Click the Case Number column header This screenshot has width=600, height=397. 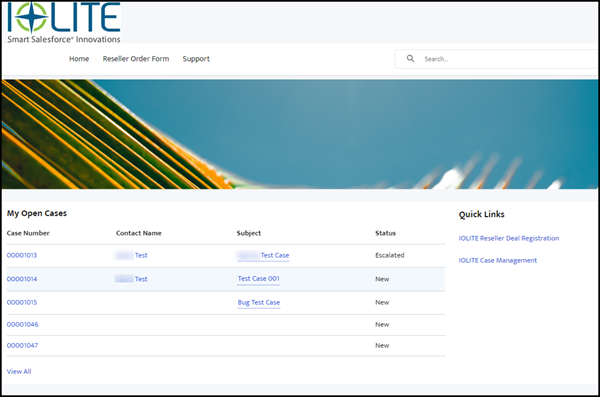(28, 233)
